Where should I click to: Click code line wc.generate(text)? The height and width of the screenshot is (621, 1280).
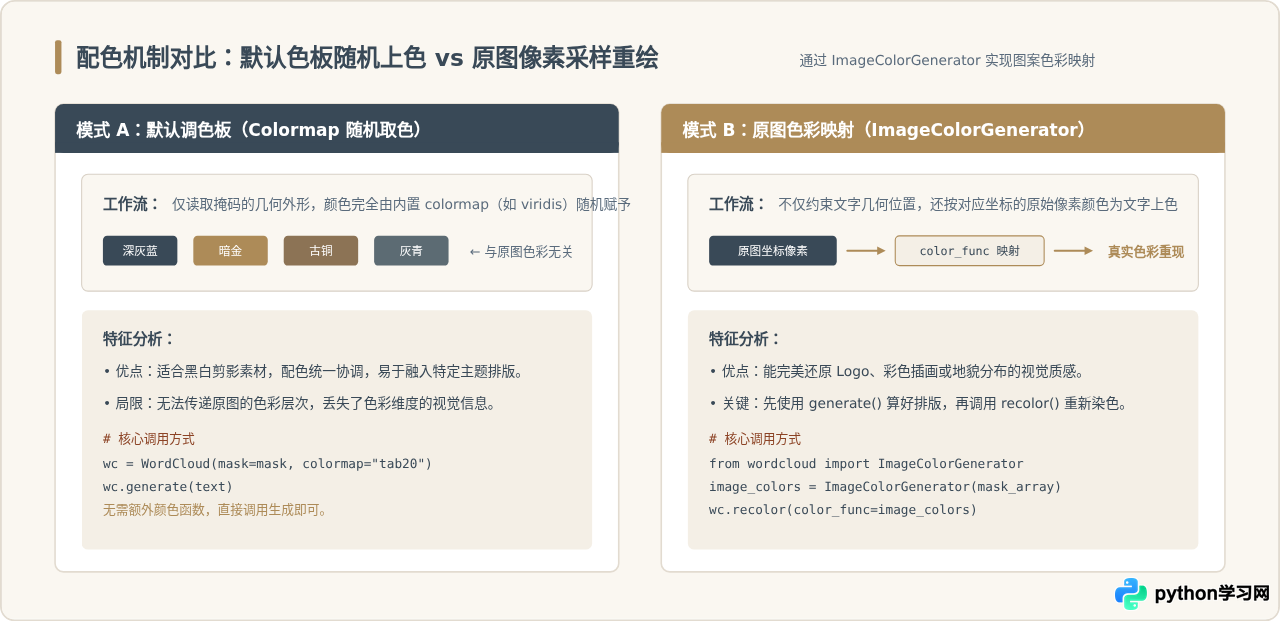(166, 486)
